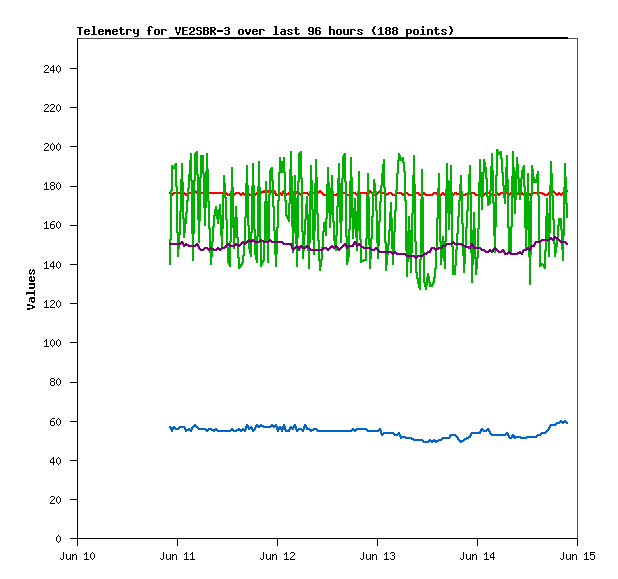Select the Jun 15 date tick label
This screenshot has height=579, width=618.
(x=578, y=555)
